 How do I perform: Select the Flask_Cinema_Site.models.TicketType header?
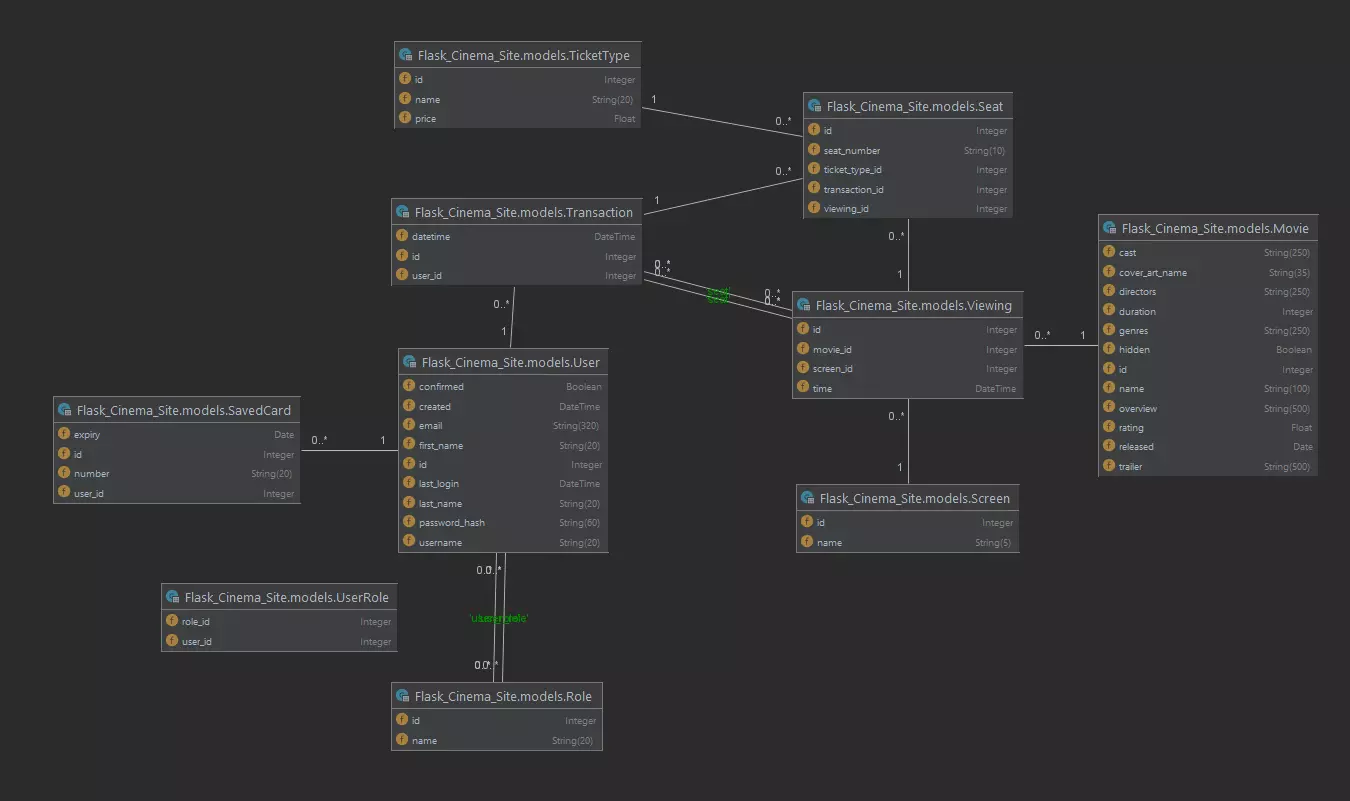coord(517,56)
